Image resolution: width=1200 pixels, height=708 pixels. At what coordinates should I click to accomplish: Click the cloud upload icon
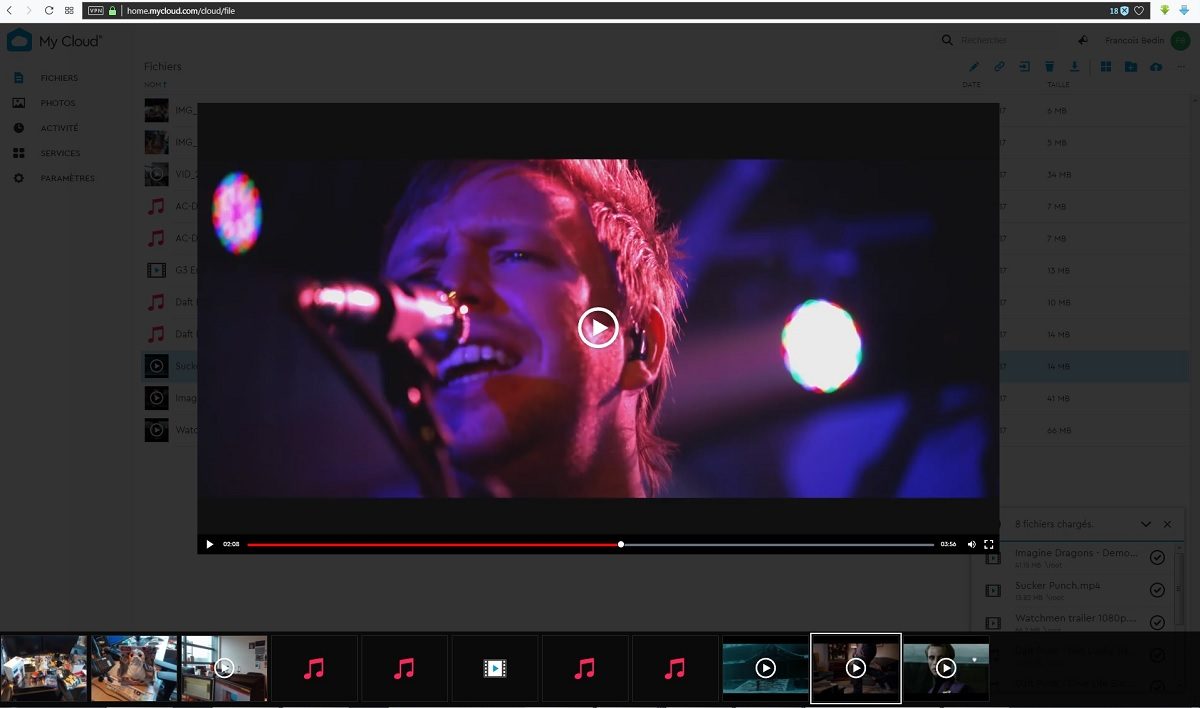pos(1156,67)
